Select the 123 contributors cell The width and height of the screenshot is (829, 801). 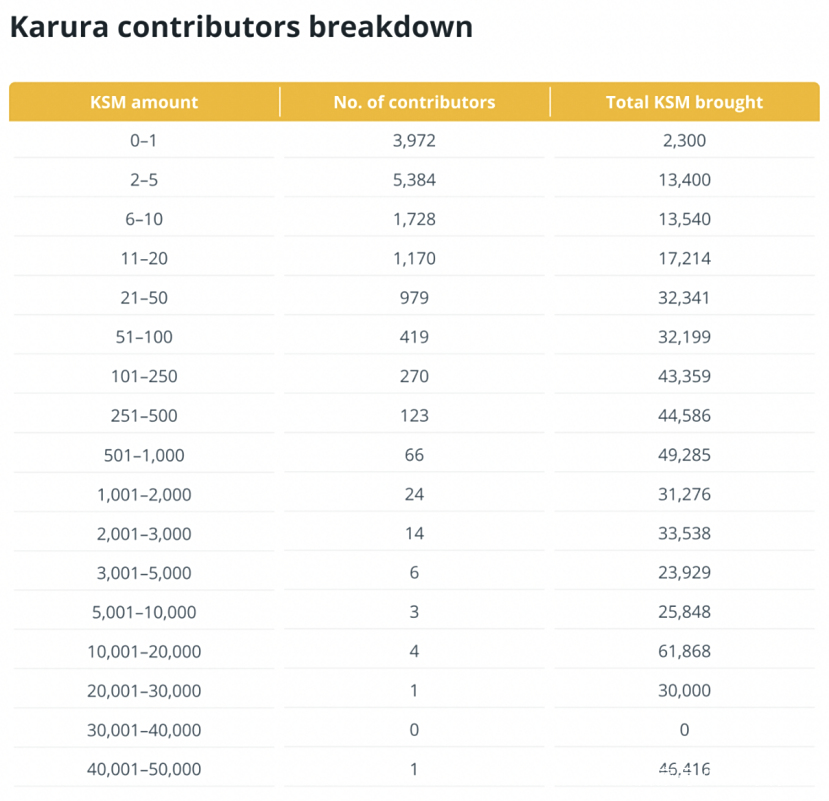(x=414, y=416)
